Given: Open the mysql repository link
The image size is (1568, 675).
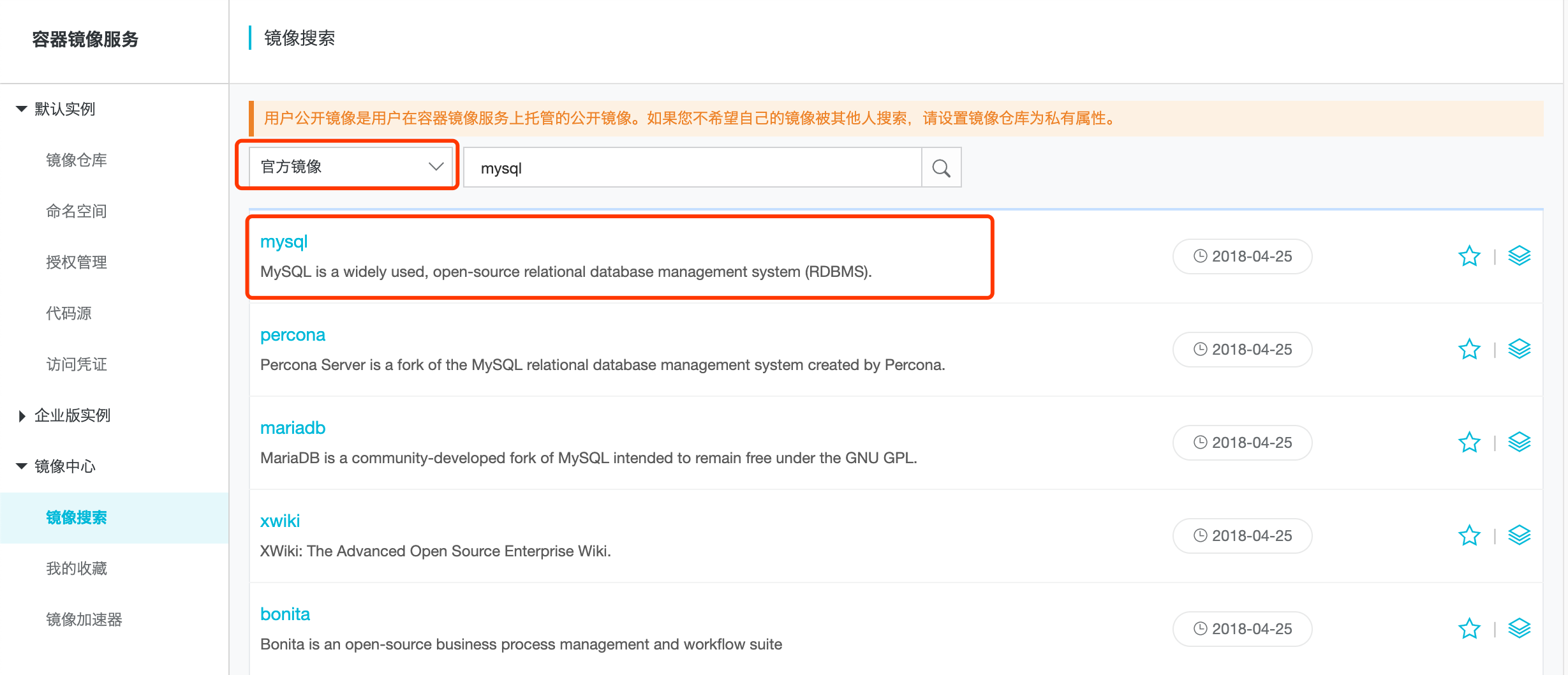Looking at the screenshot, I should coord(283,241).
